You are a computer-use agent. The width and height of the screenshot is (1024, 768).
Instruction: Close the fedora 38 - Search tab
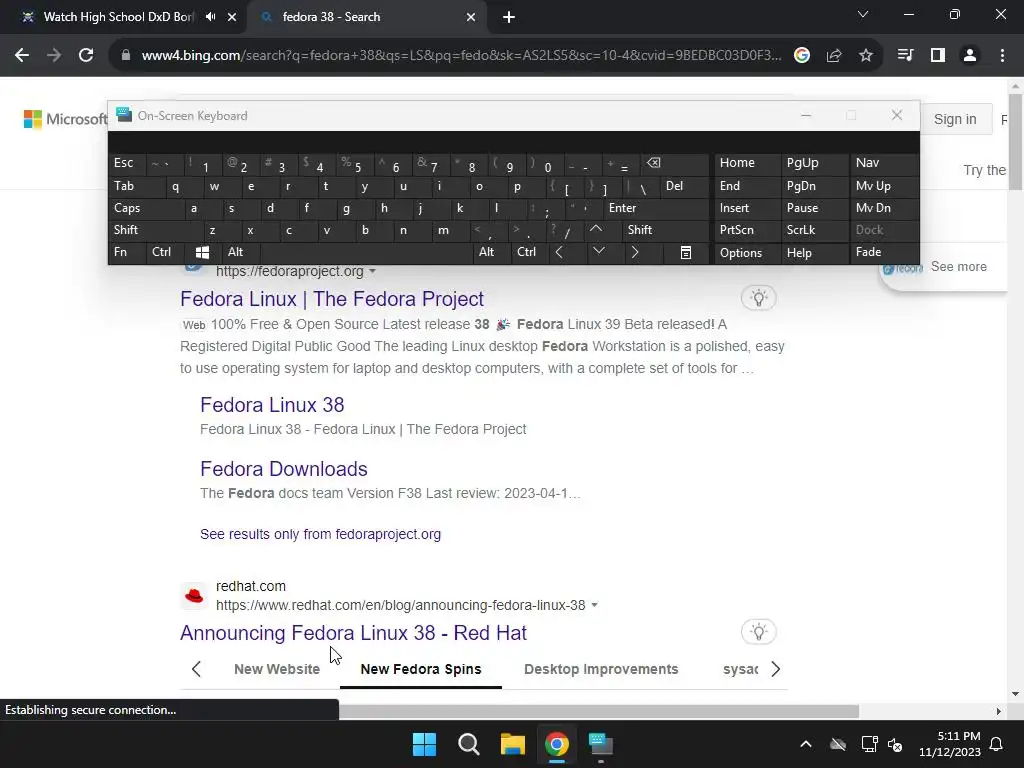click(471, 17)
